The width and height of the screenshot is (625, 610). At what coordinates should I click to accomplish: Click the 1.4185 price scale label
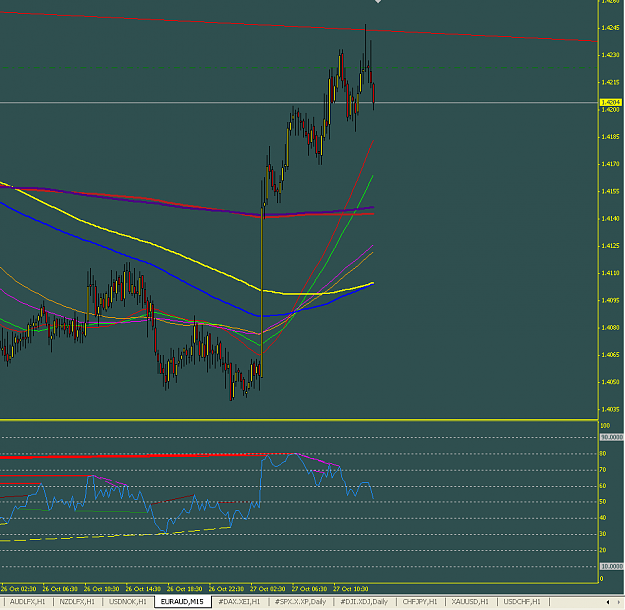click(611, 137)
